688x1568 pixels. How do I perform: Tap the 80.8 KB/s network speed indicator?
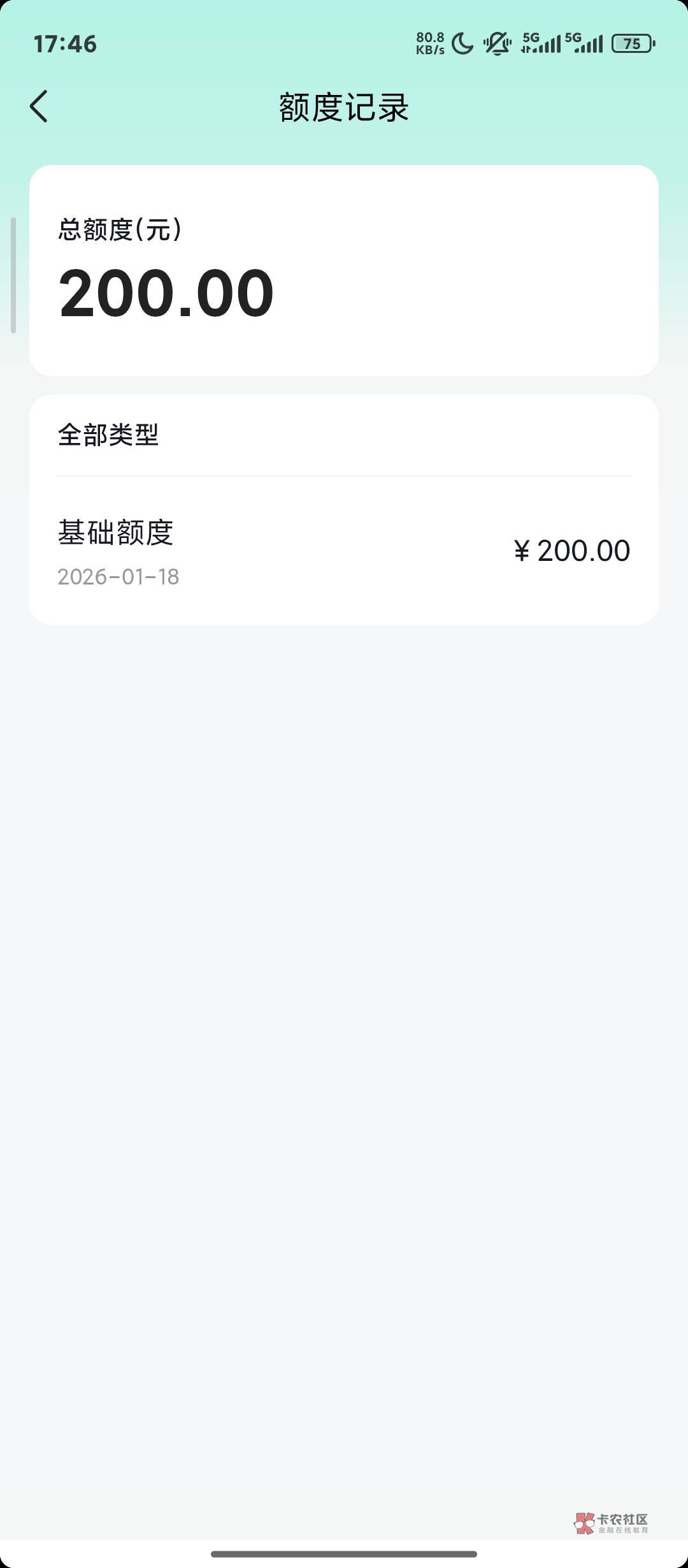pos(430,44)
